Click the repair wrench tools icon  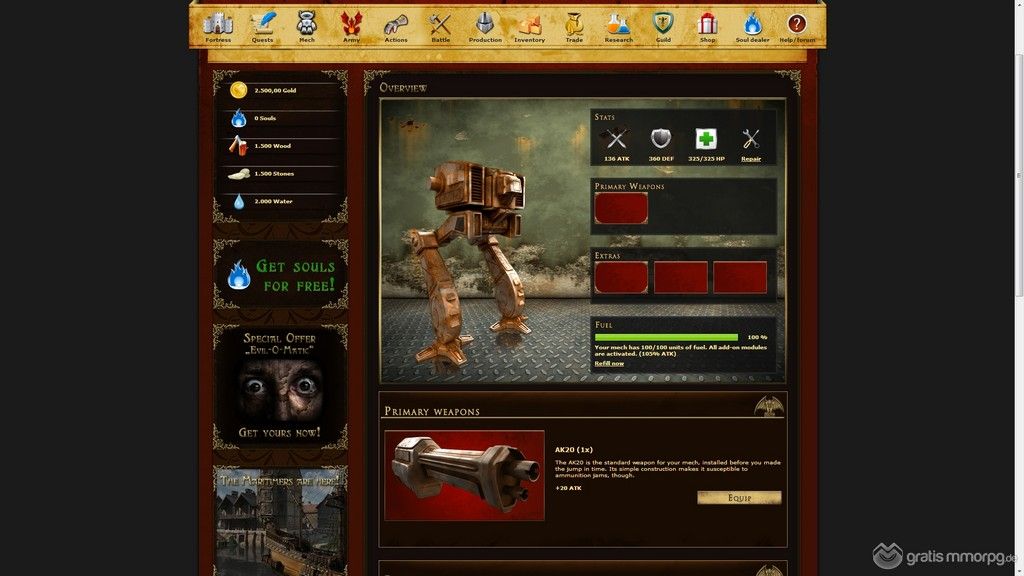(x=751, y=139)
